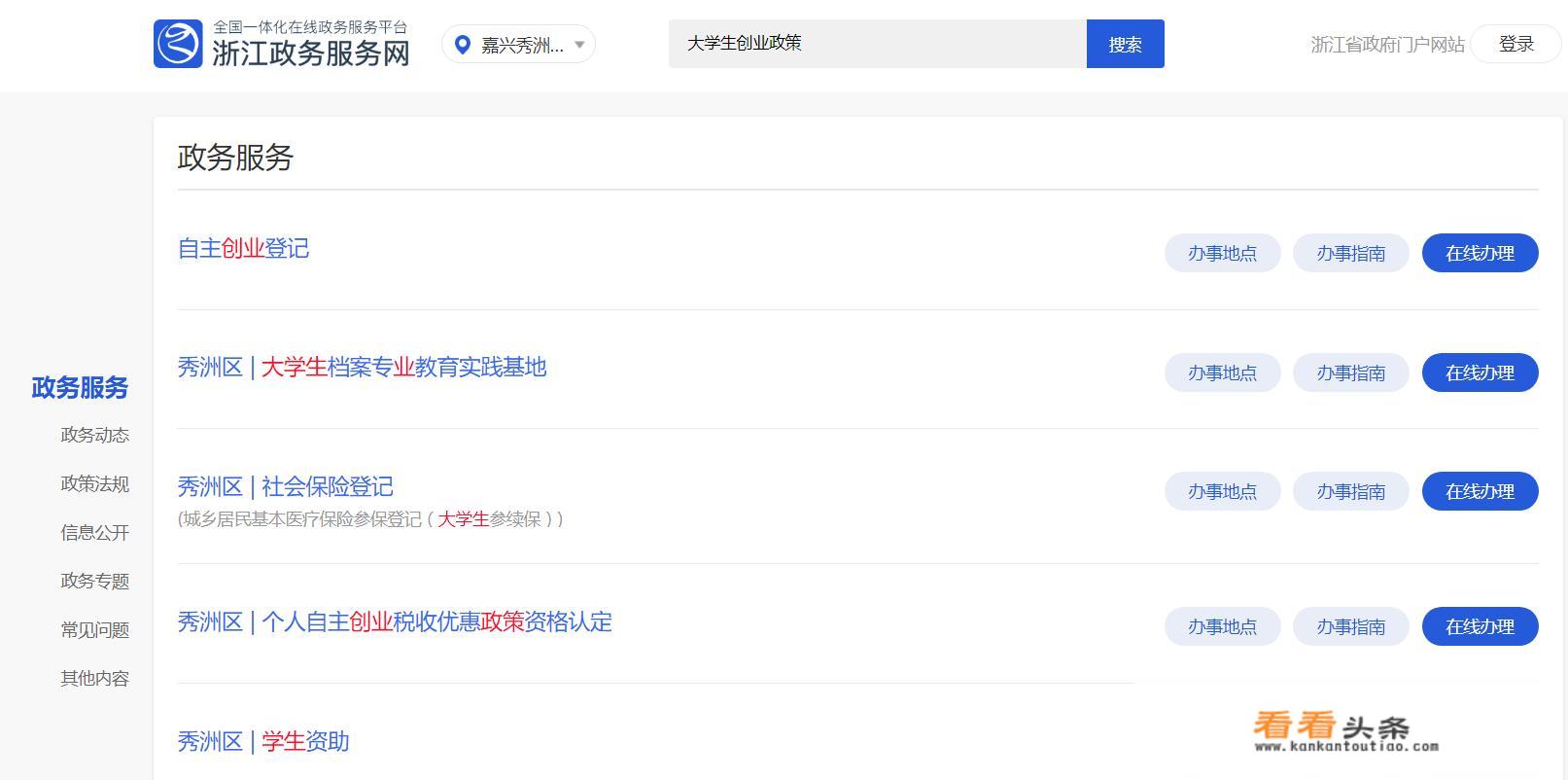Click 在线办理 for 档案专业教育实践基地
This screenshot has width=1568, height=780.
pos(1480,372)
